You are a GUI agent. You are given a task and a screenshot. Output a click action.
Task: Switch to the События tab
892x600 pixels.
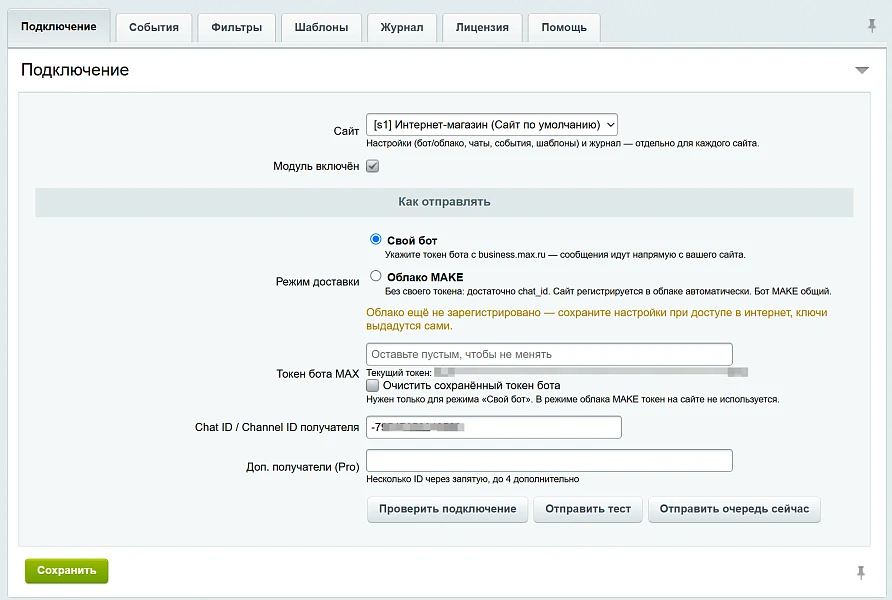pyautogui.click(x=154, y=27)
